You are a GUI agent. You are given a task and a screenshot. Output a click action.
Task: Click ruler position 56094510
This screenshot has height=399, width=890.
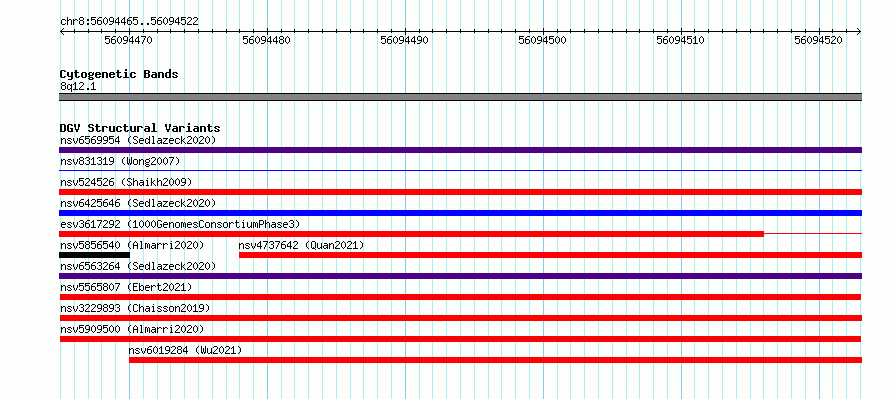coord(681,40)
